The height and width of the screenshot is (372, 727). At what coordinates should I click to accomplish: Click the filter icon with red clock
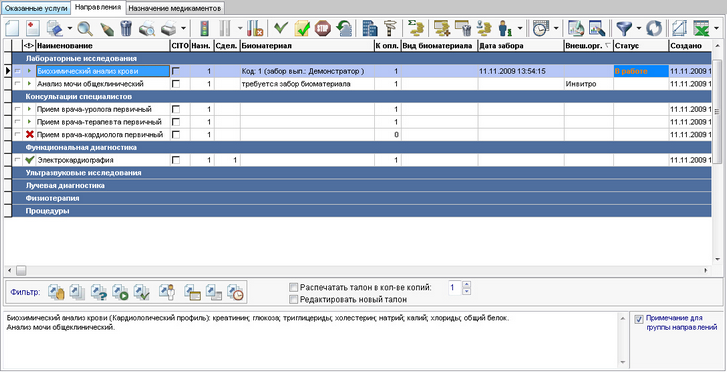236,292
